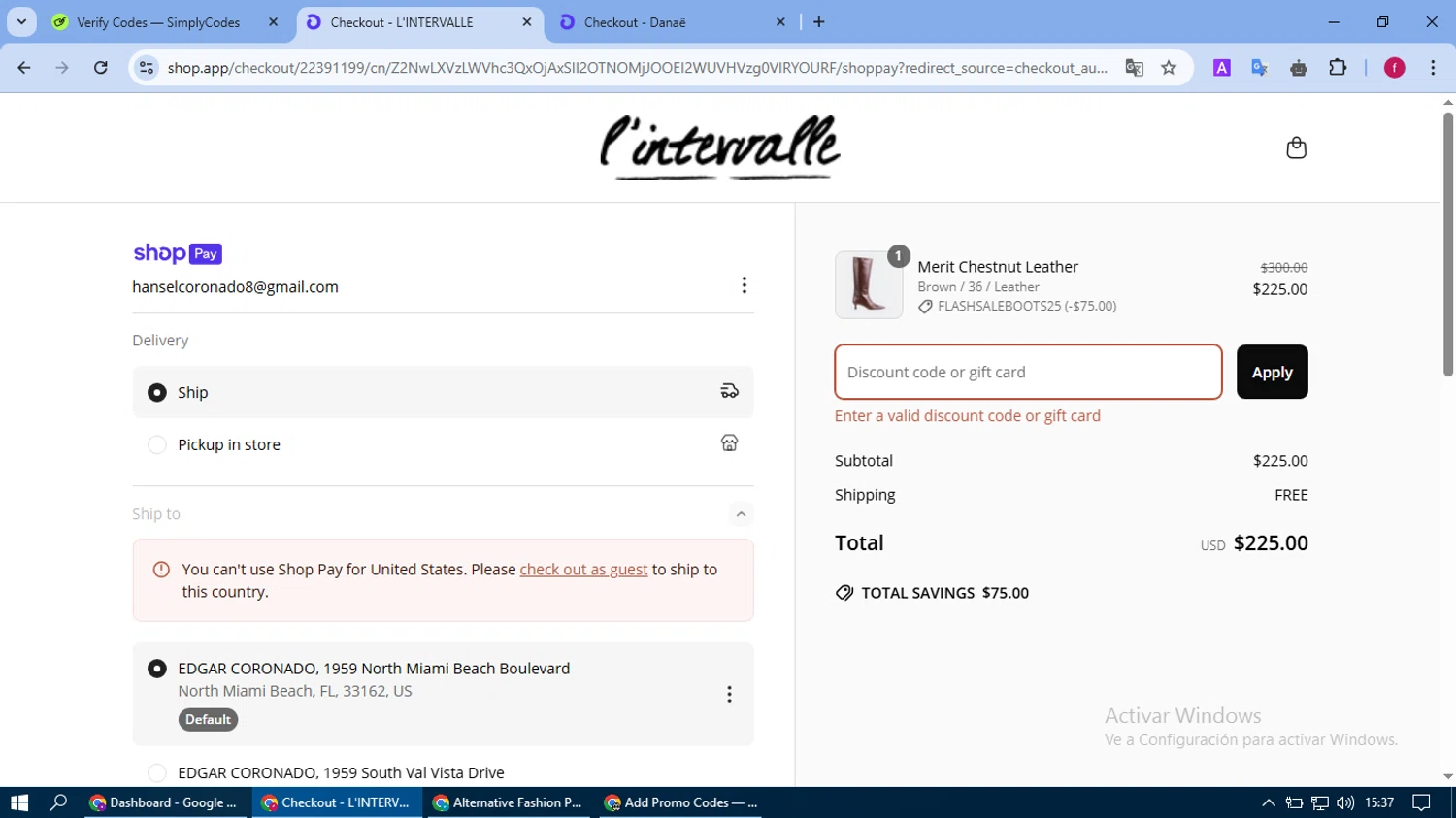Click the Default address badge
The height and width of the screenshot is (818, 1456).
click(x=208, y=720)
